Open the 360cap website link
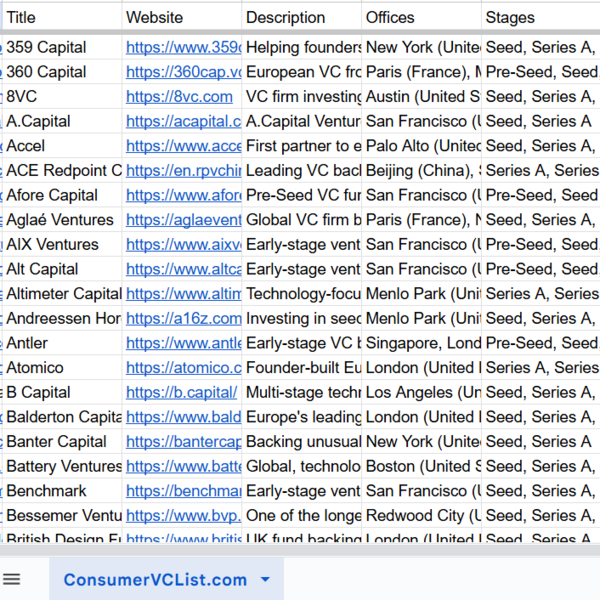The height and width of the screenshot is (600, 600). click(184, 72)
